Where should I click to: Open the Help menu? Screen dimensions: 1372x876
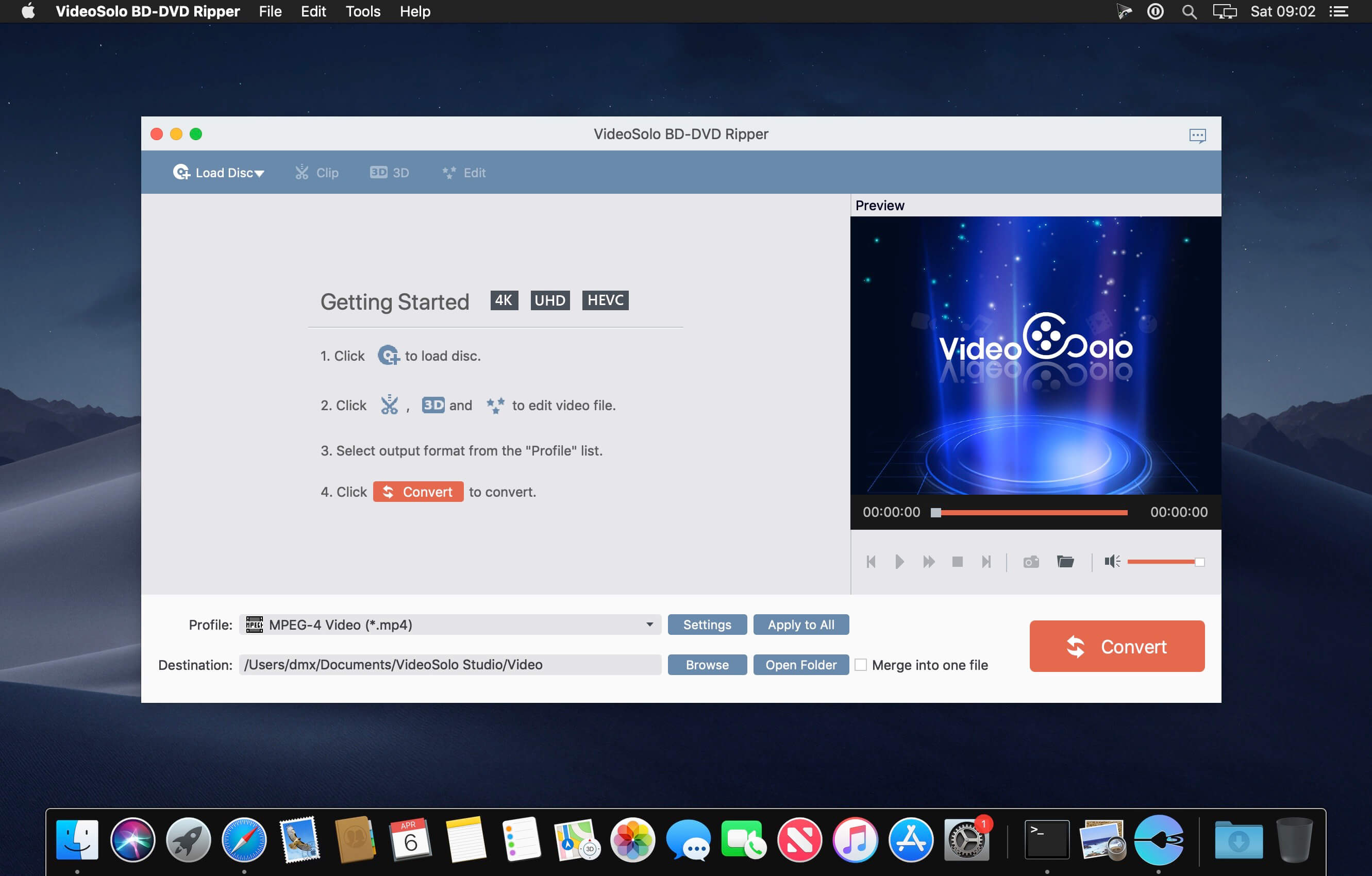click(415, 11)
